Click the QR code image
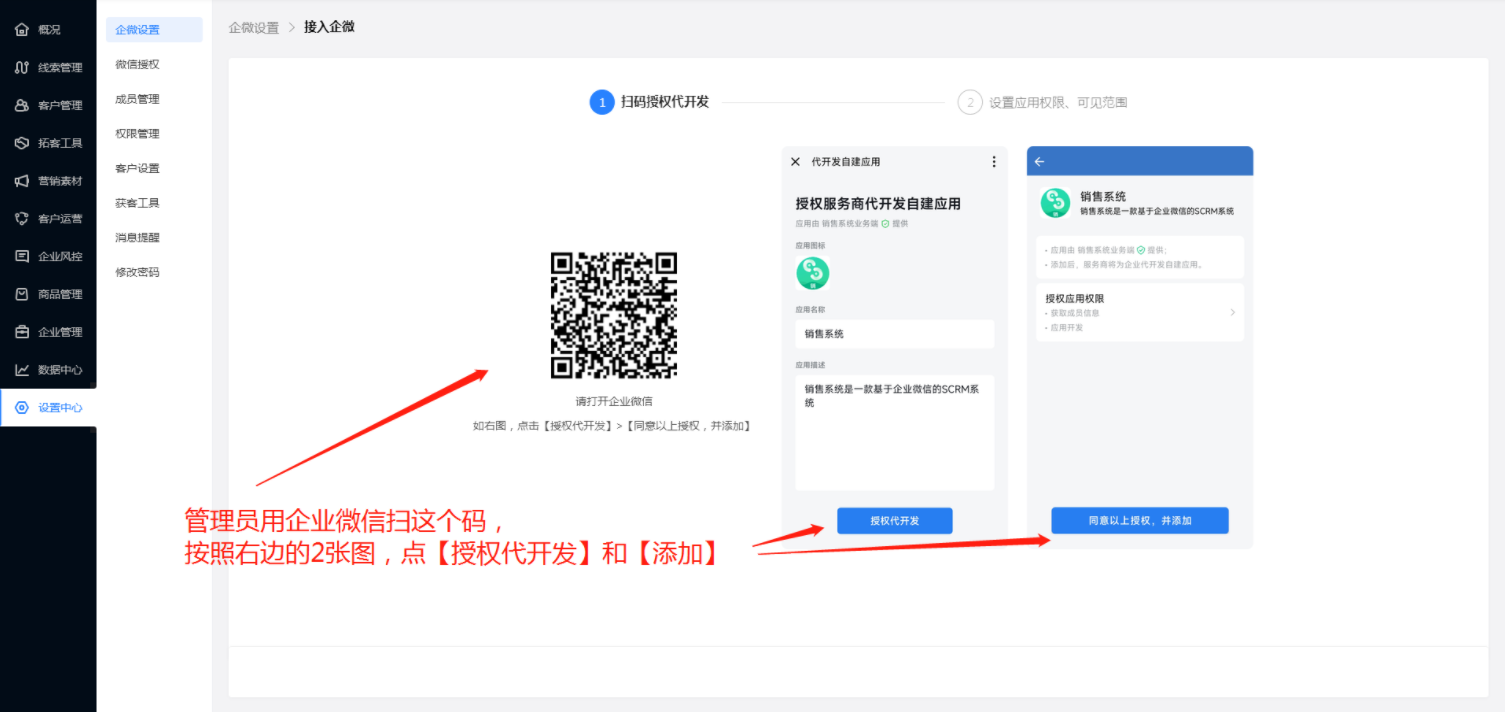1505x712 pixels. [614, 315]
